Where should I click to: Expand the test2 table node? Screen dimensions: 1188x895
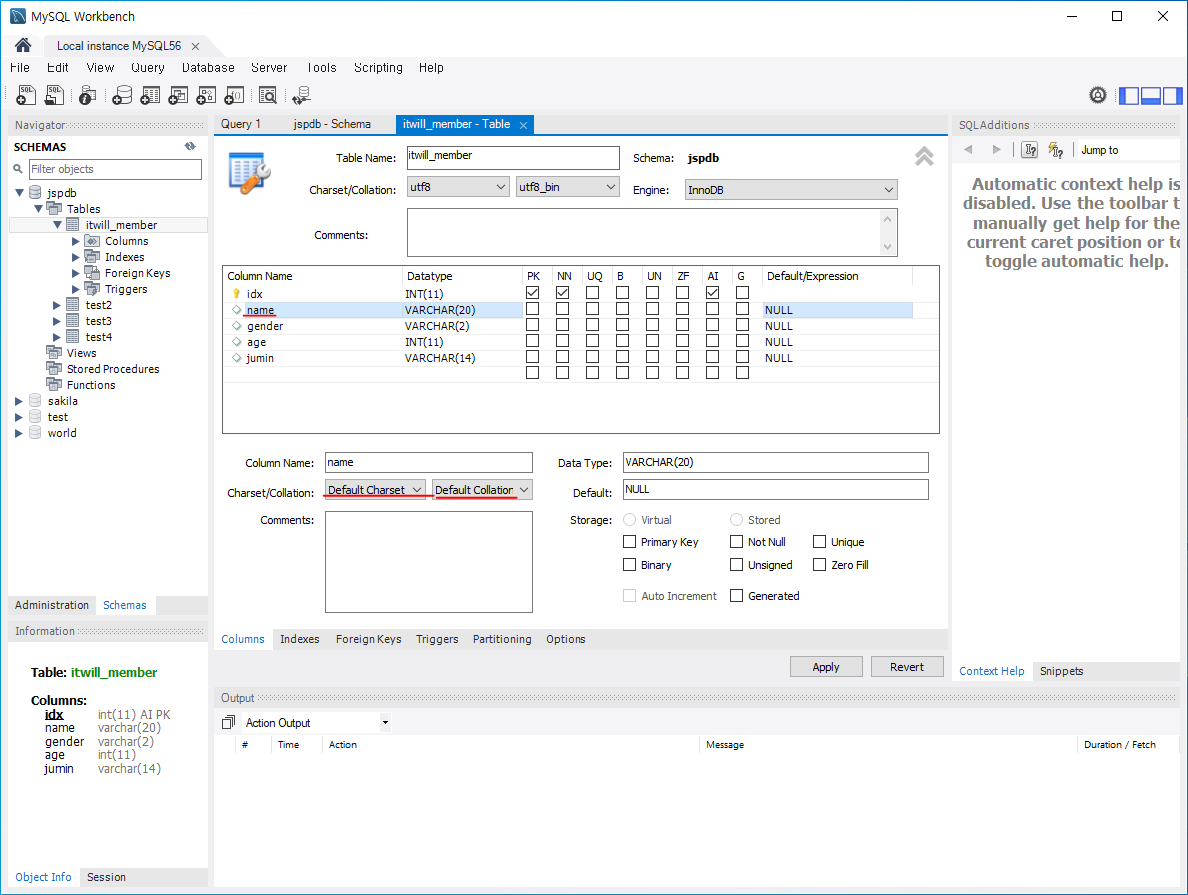click(57, 305)
